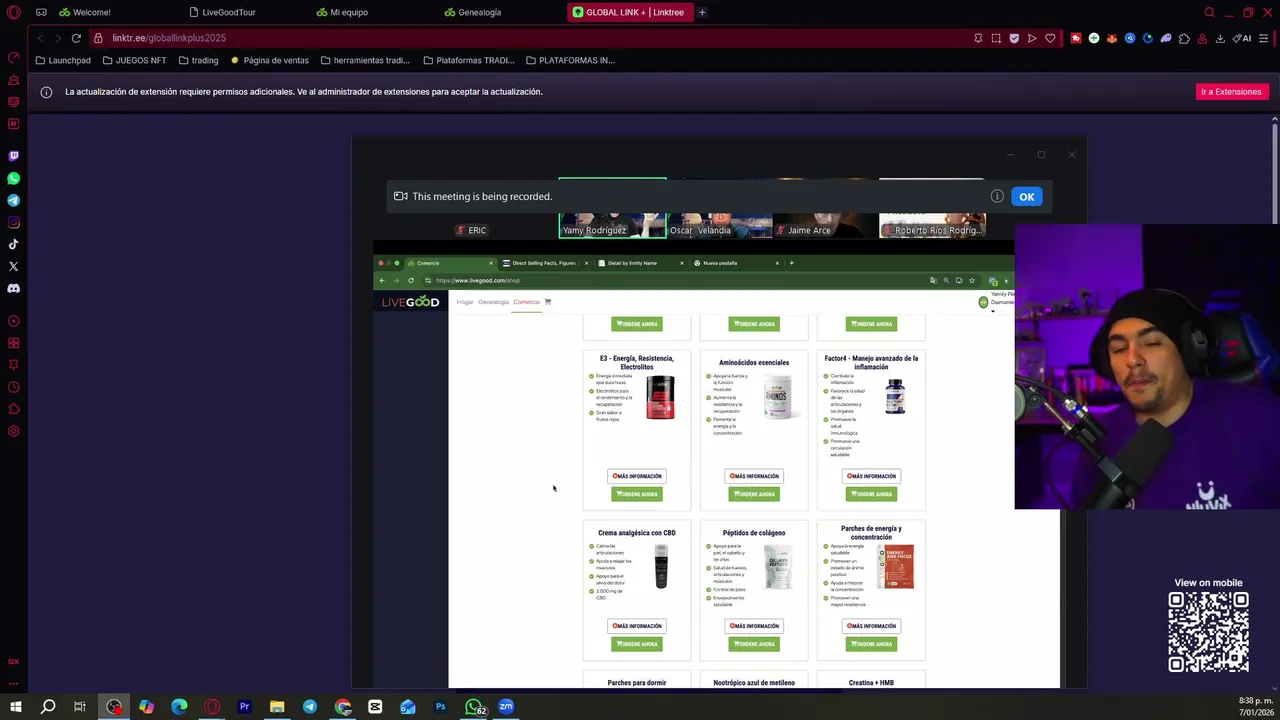Click the recording notice info icon
1280x720 pixels.
coord(997,196)
